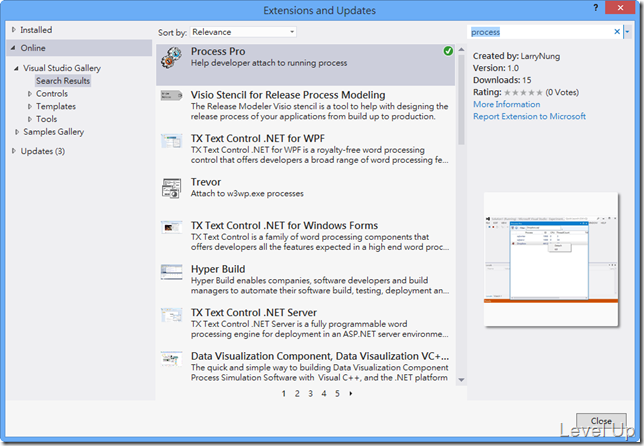Image resolution: width=644 pixels, height=446 pixels.
Task: Click the TX Text Control Windows Forms icon
Action: point(171,227)
